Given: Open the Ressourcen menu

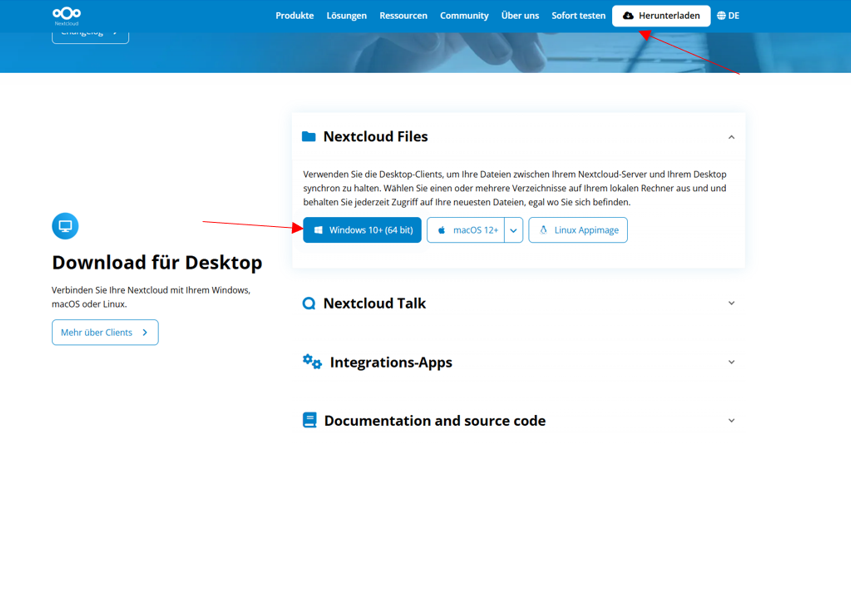Looking at the screenshot, I should pos(403,16).
